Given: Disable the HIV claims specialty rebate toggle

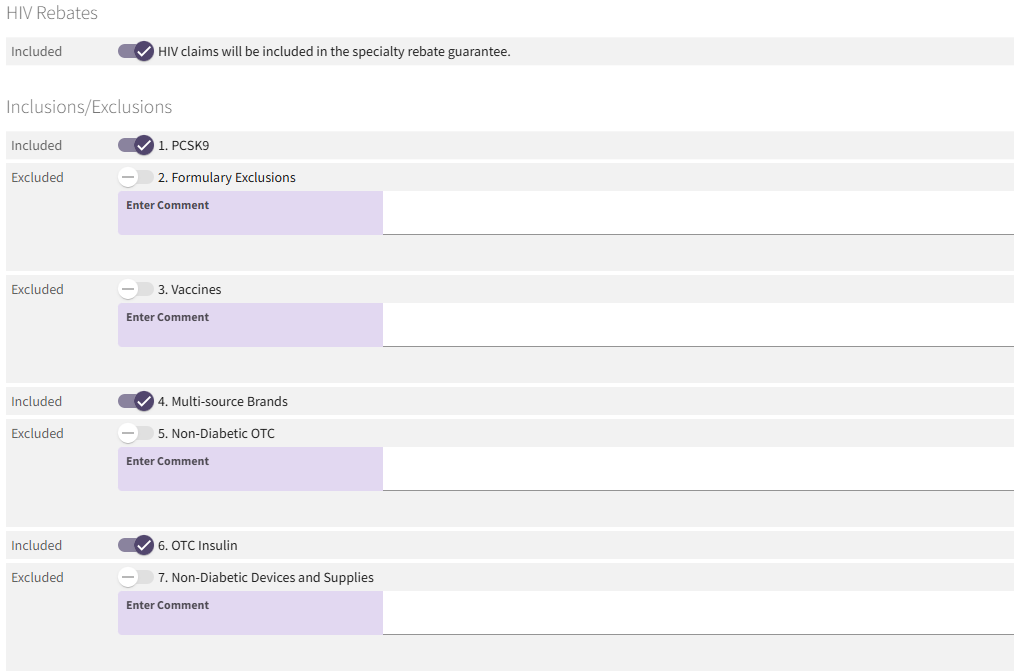Looking at the screenshot, I should pos(136,51).
